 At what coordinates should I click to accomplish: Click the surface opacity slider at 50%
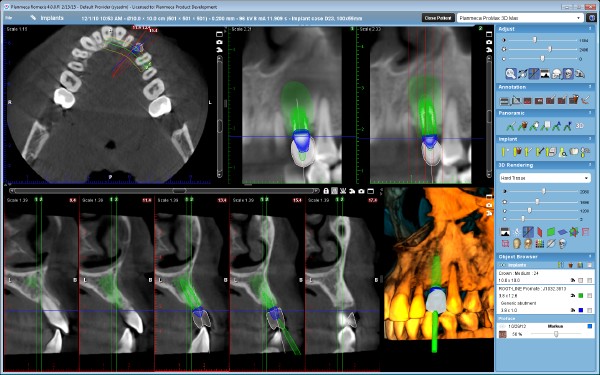point(556,334)
